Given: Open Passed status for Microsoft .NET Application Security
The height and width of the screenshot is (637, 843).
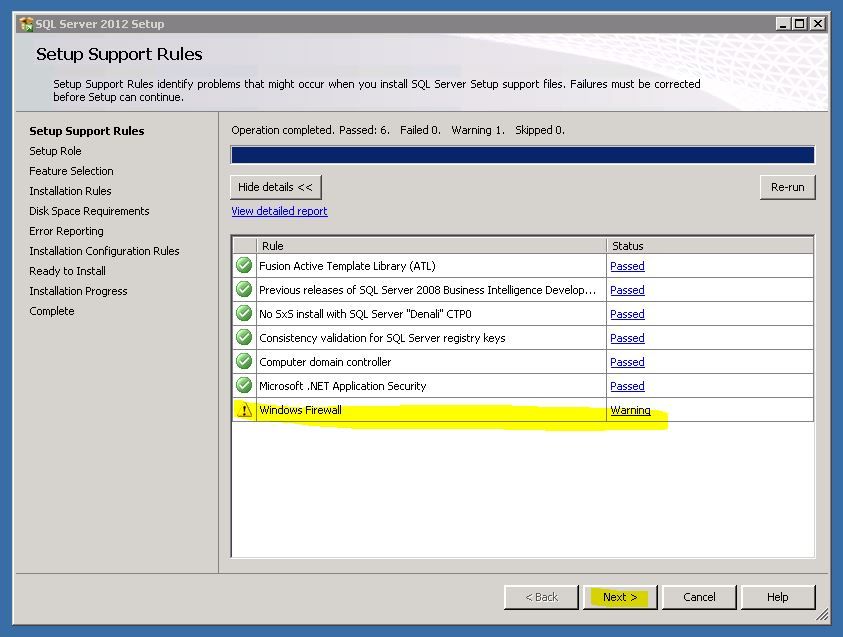Looking at the screenshot, I should tap(627, 386).
